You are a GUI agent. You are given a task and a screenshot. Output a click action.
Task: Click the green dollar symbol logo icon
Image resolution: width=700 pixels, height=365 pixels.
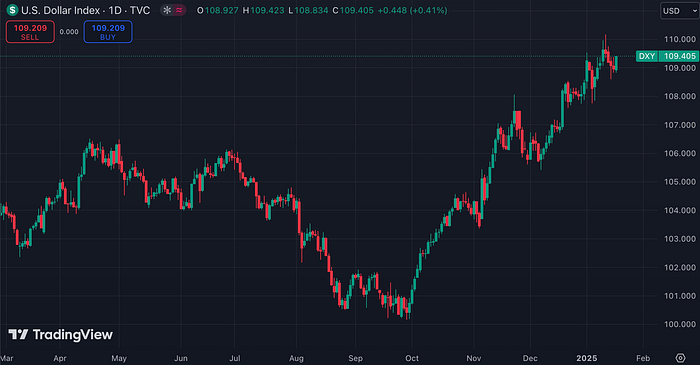(x=12, y=10)
